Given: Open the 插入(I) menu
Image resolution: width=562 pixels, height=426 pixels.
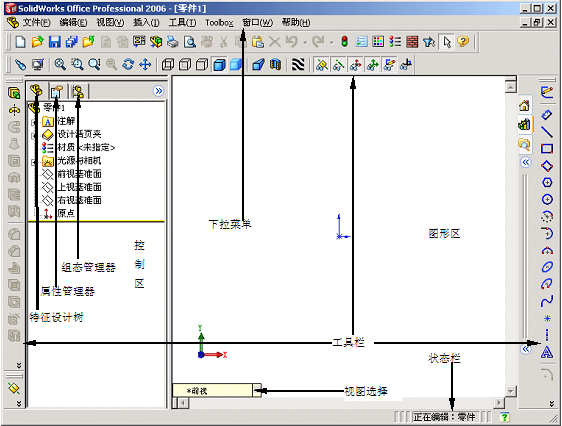Looking at the screenshot, I should coord(146,23).
